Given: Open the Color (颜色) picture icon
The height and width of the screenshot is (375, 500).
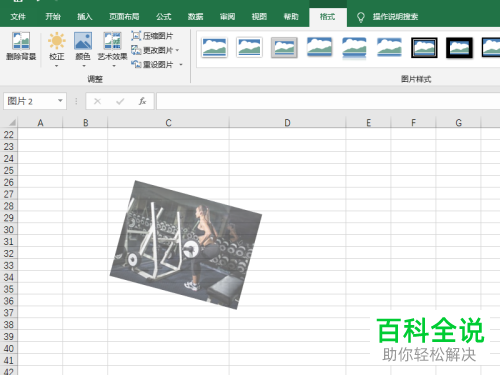Looking at the screenshot, I should pyautogui.click(x=83, y=41).
